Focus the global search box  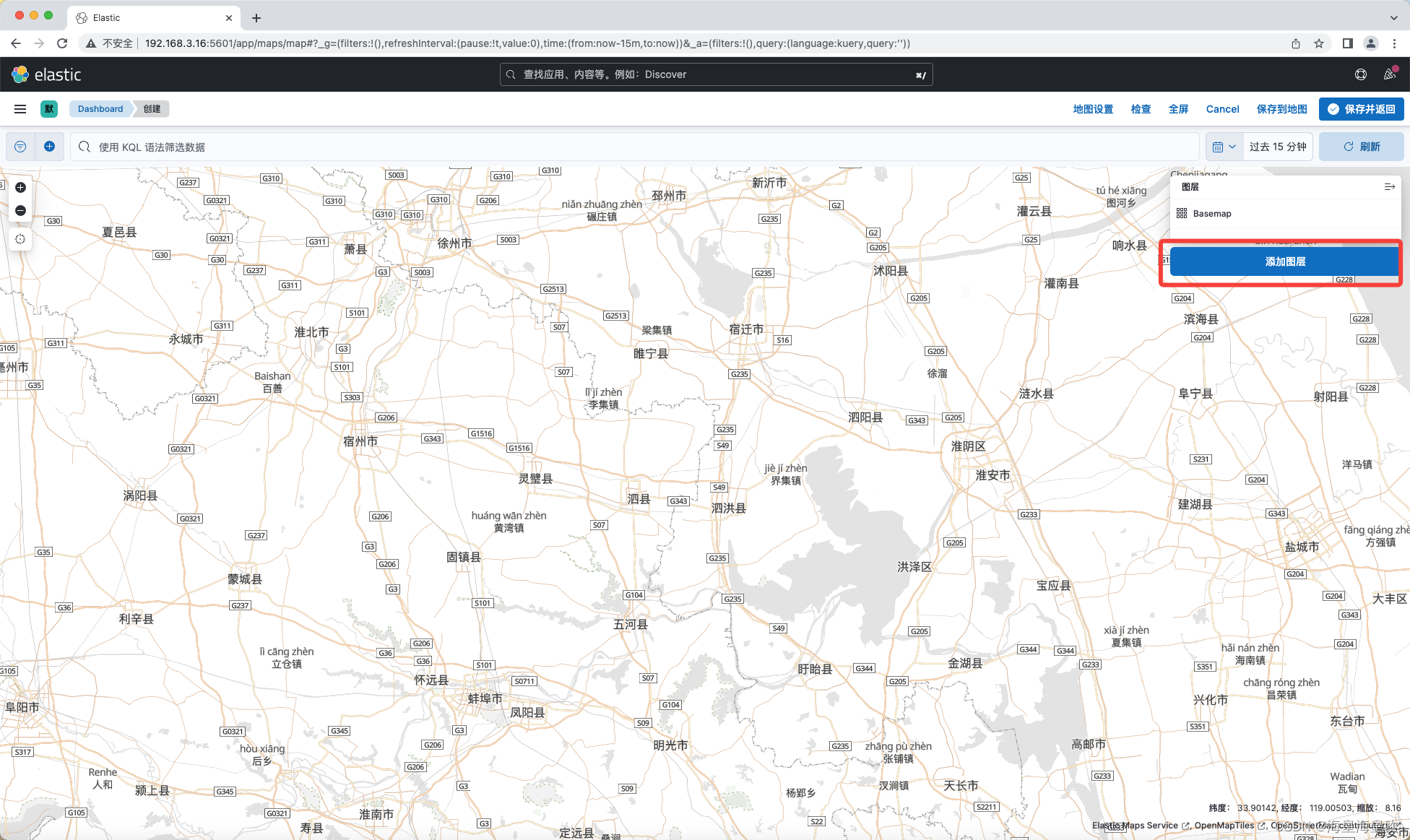pyautogui.click(x=716, y=74)
